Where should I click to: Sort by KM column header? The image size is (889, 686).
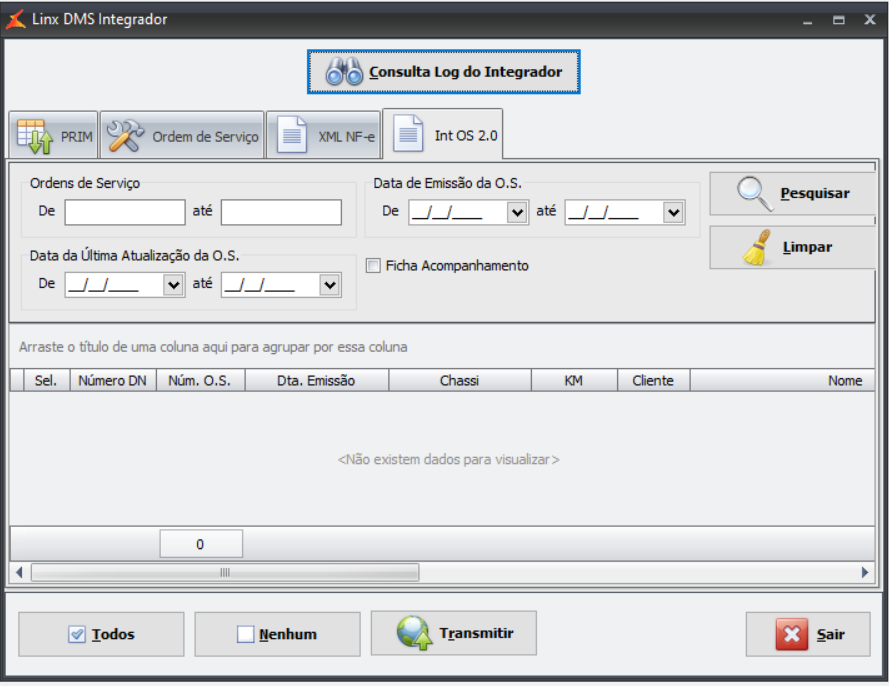point(574,380)
